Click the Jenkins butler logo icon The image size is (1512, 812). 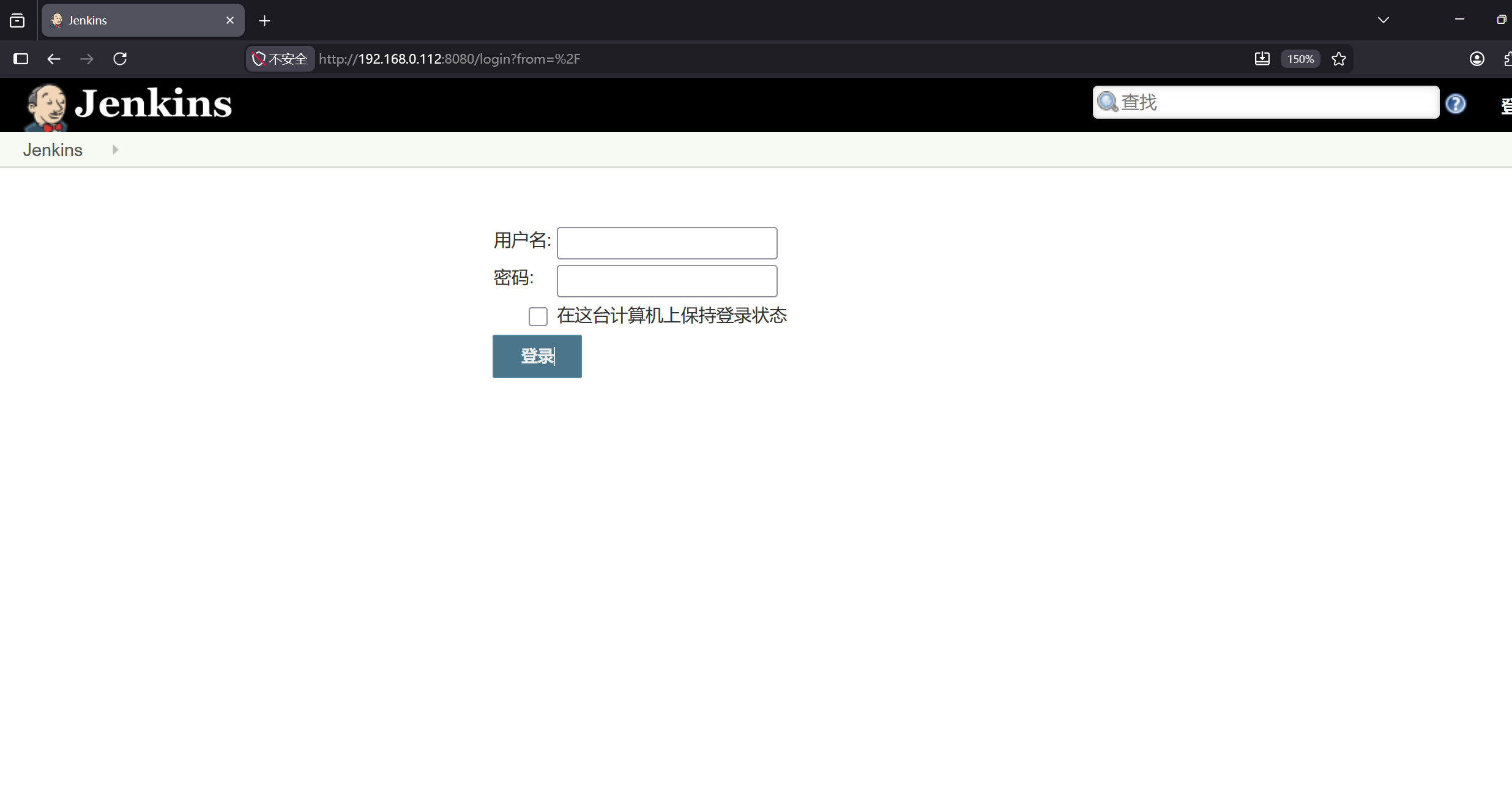[47, 107]
